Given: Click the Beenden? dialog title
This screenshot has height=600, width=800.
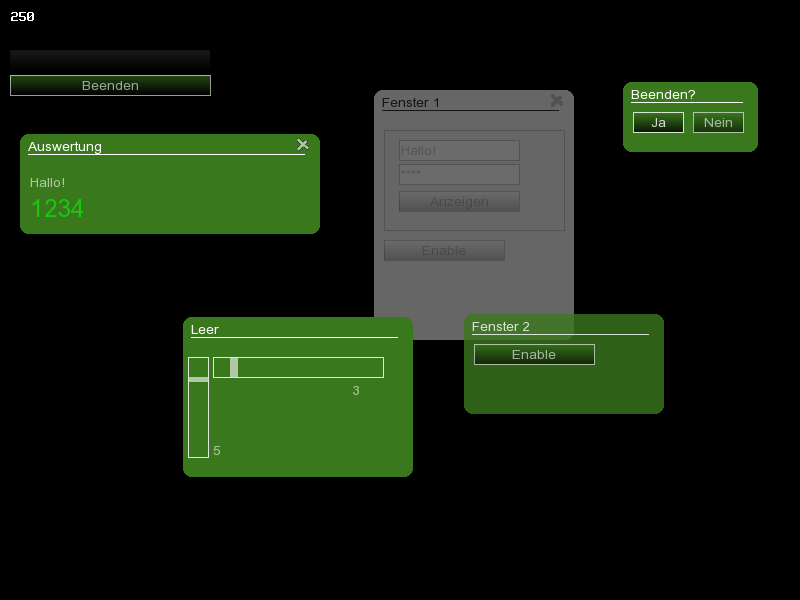Looking at the screenshot, I should [663, 95].
